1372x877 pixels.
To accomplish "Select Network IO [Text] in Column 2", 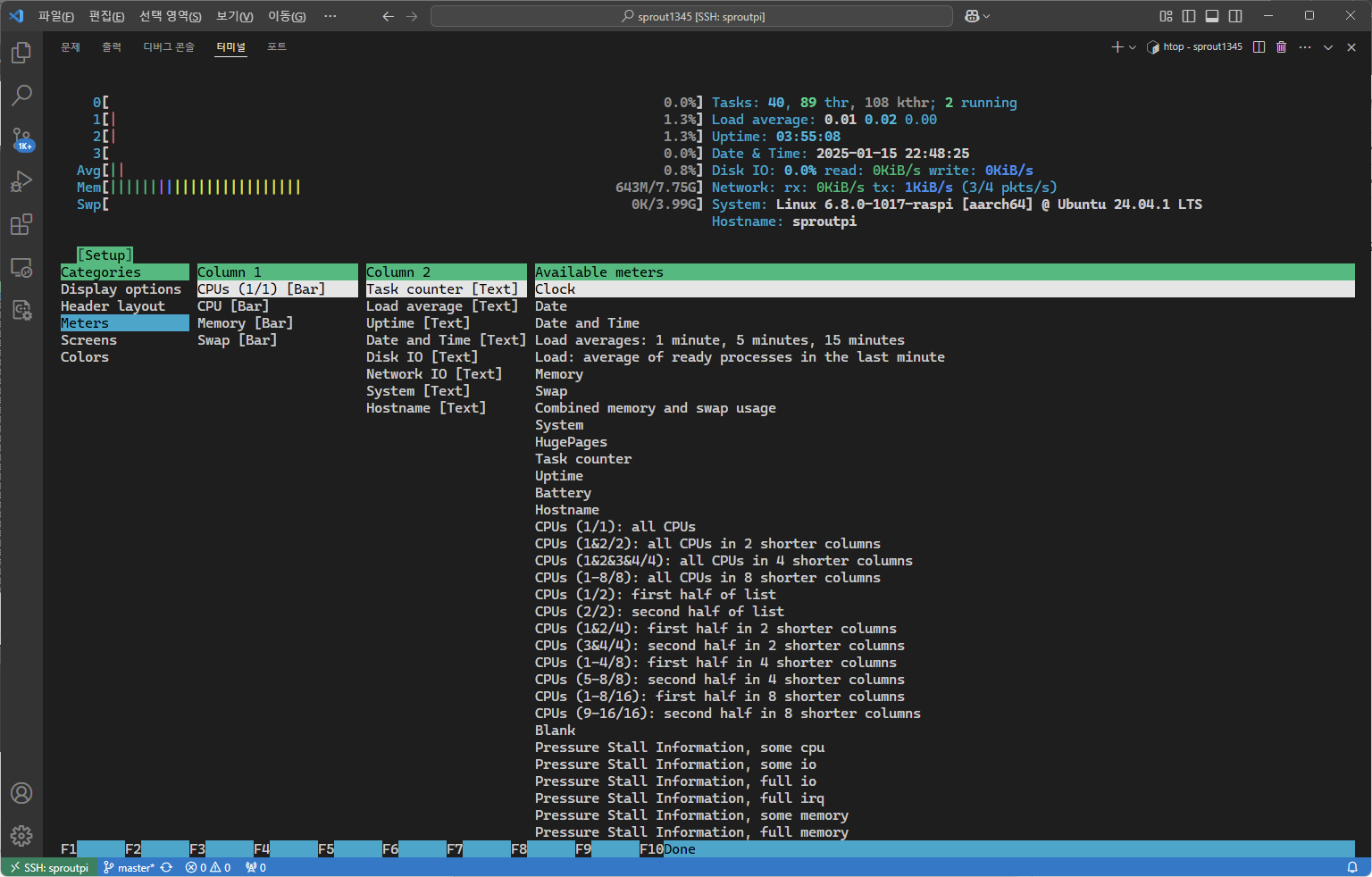I will tap(434, 374).
